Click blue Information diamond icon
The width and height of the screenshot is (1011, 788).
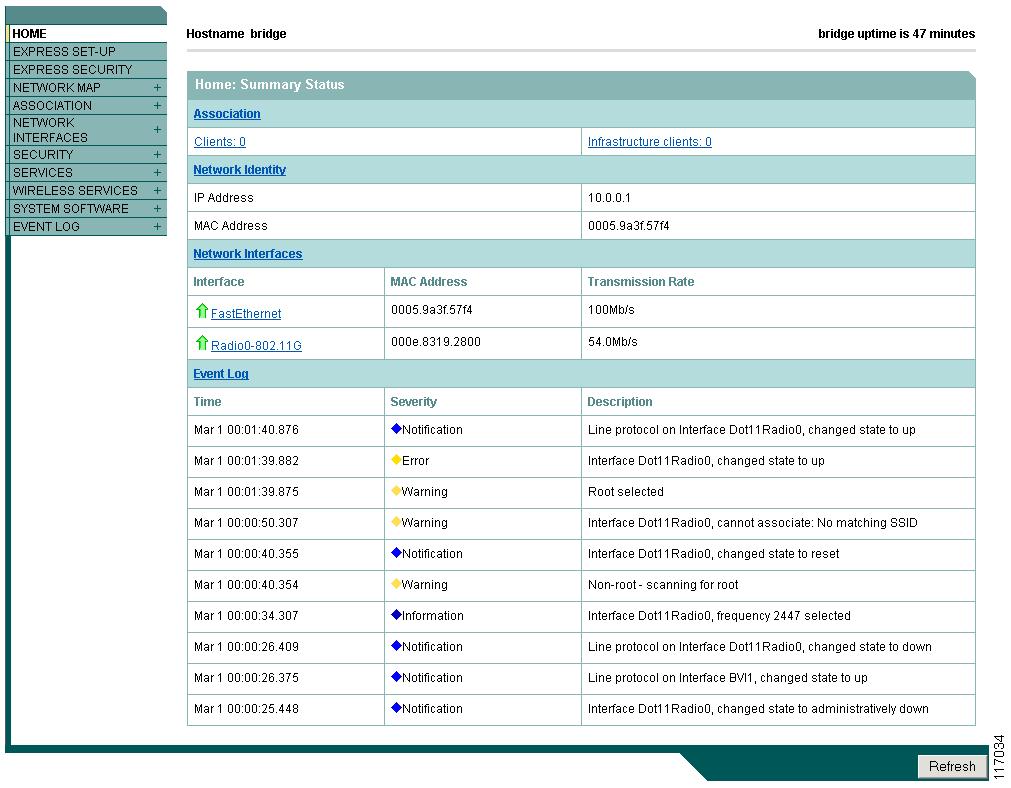pyautogui.click(x=396, y=615)
